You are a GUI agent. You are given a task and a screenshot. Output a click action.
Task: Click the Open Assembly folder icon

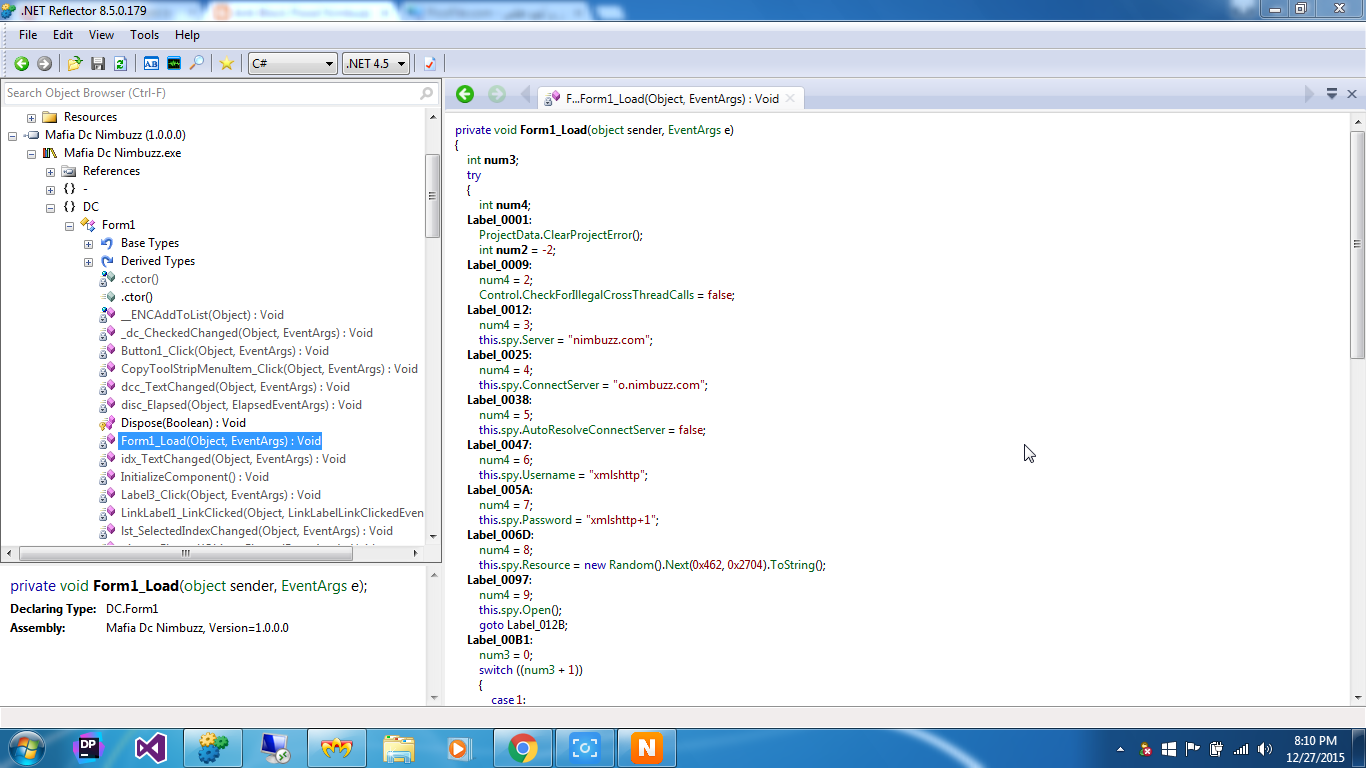(75, 63)
